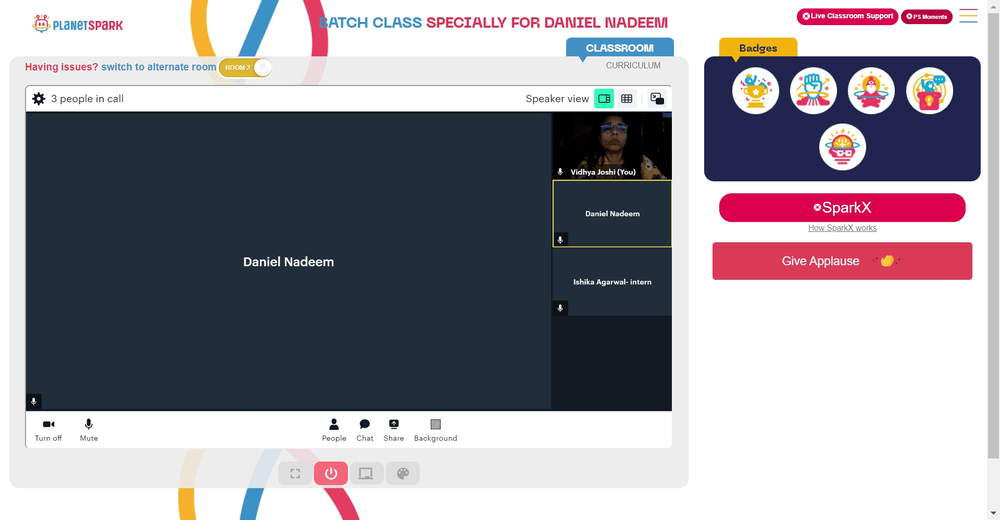Click Give Applause button
The height and width of the screenshot is (520, 1000).
pos(842,261)
